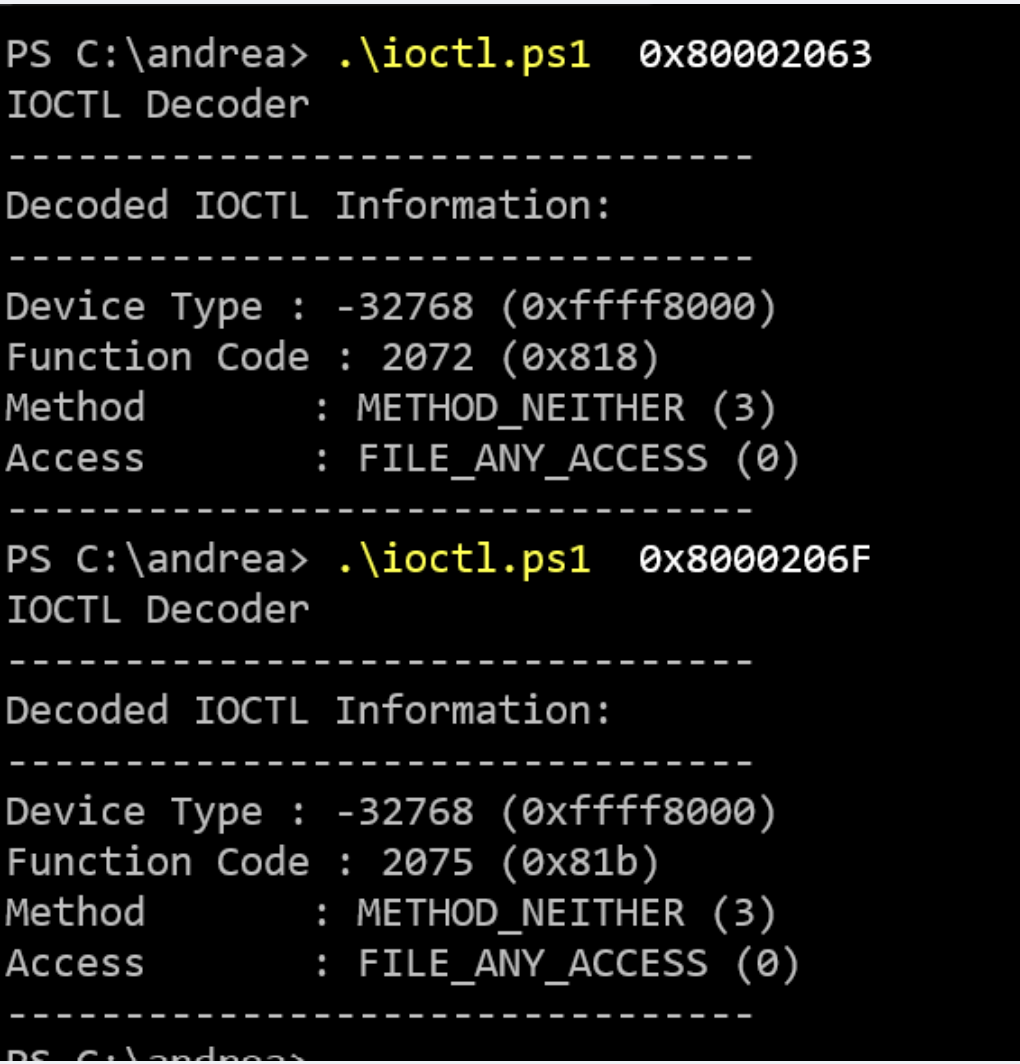Click the first Device Type -32768 line
1020x1064 pixels.
(391, 307)
